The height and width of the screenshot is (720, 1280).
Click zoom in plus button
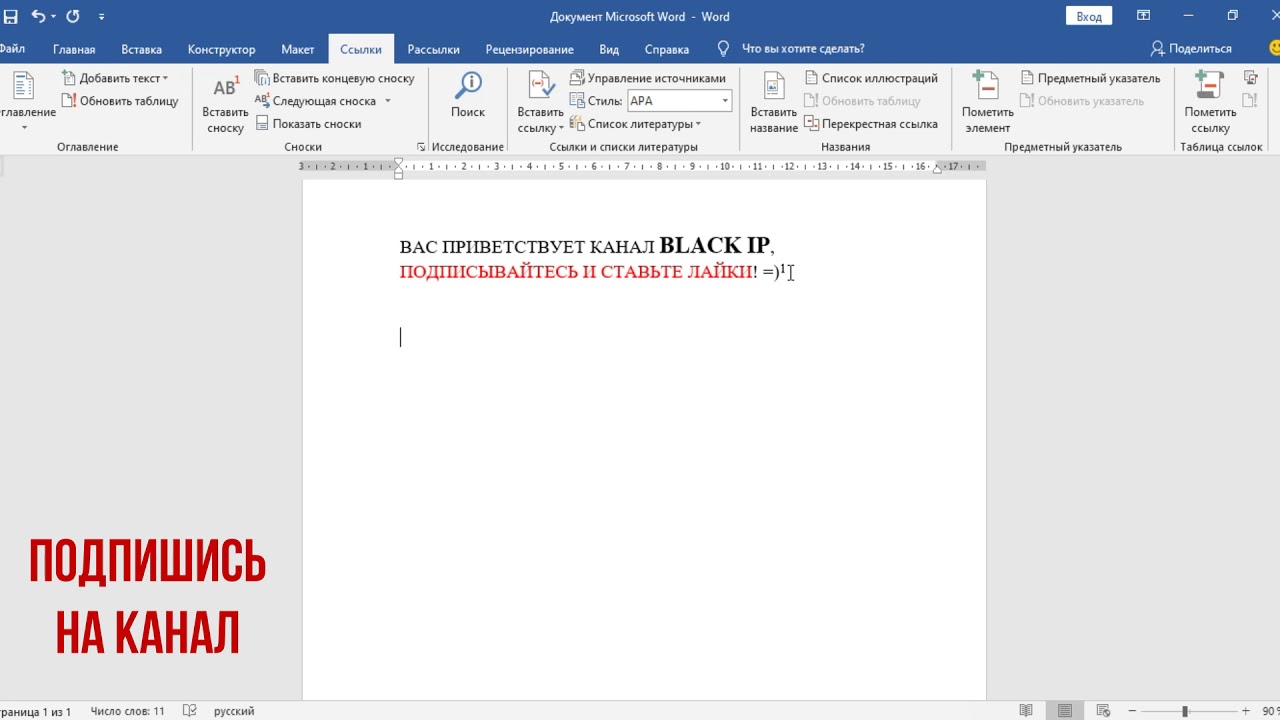click(1245, 711)
